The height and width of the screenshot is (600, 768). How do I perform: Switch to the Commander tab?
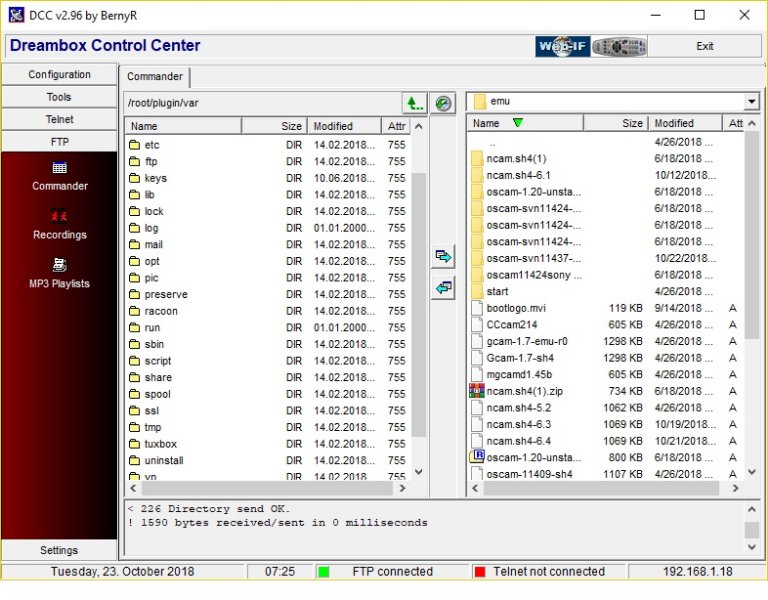point(155,77)
